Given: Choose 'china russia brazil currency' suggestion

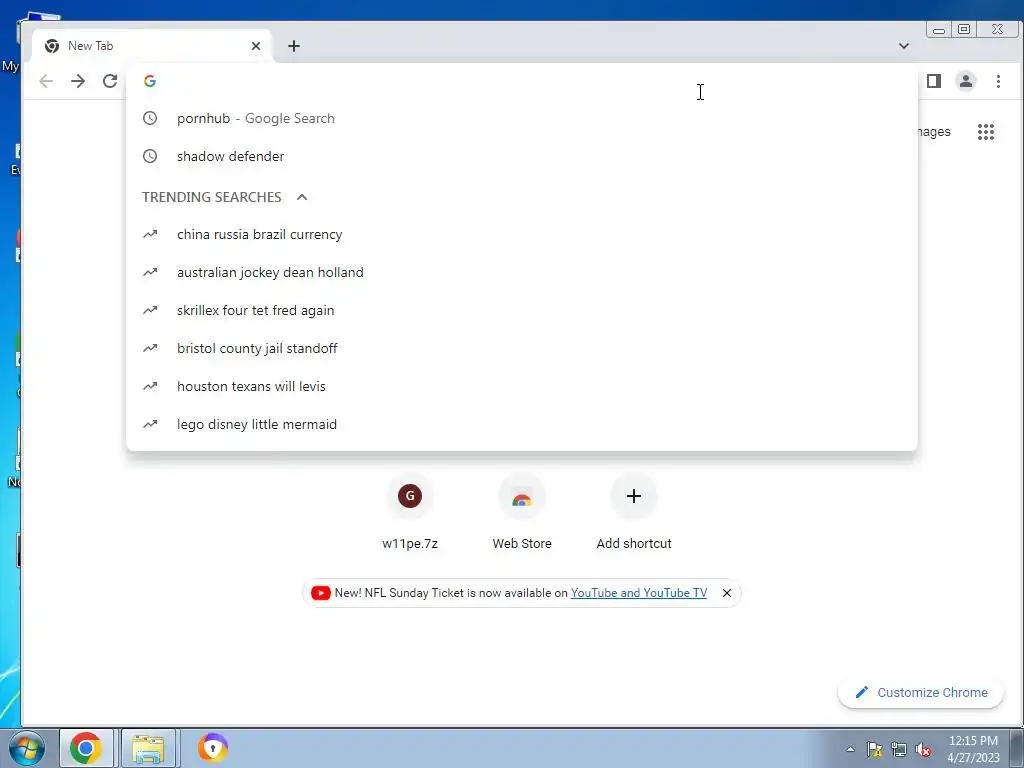Looking at the screenshot, I should click(522, 234).
